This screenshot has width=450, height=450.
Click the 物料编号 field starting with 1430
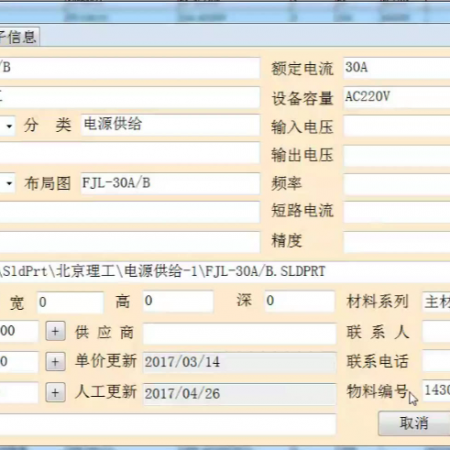tap(436, 390)
